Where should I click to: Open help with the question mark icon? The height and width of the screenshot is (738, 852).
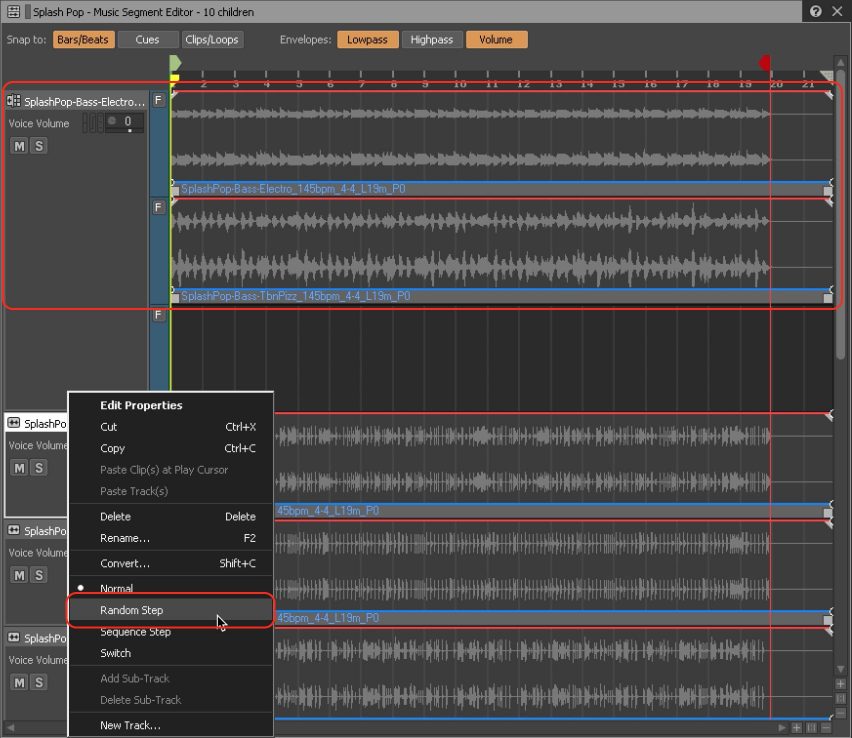coord(816,11)
